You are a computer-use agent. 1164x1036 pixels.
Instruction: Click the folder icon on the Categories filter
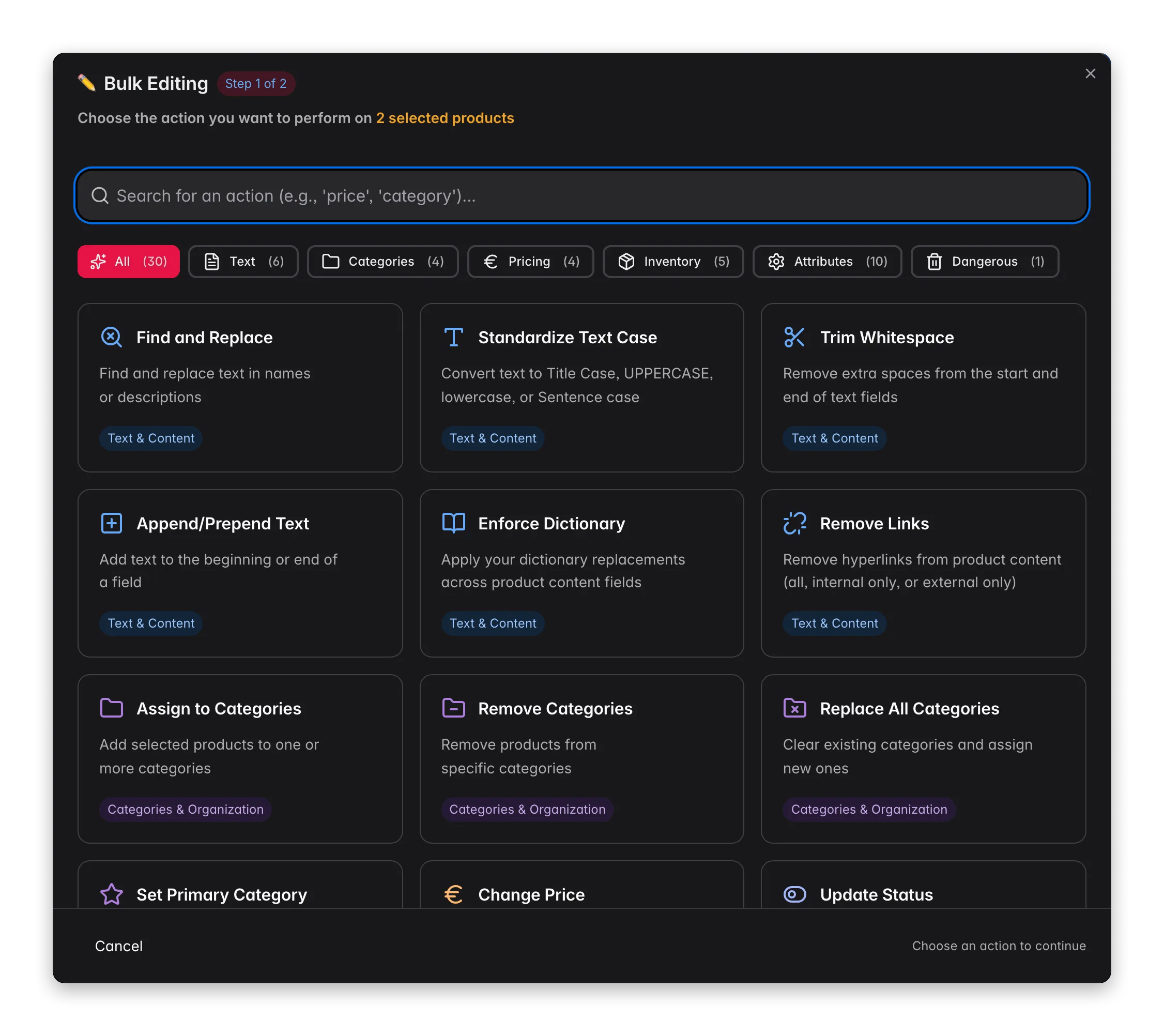coord(330,262)
